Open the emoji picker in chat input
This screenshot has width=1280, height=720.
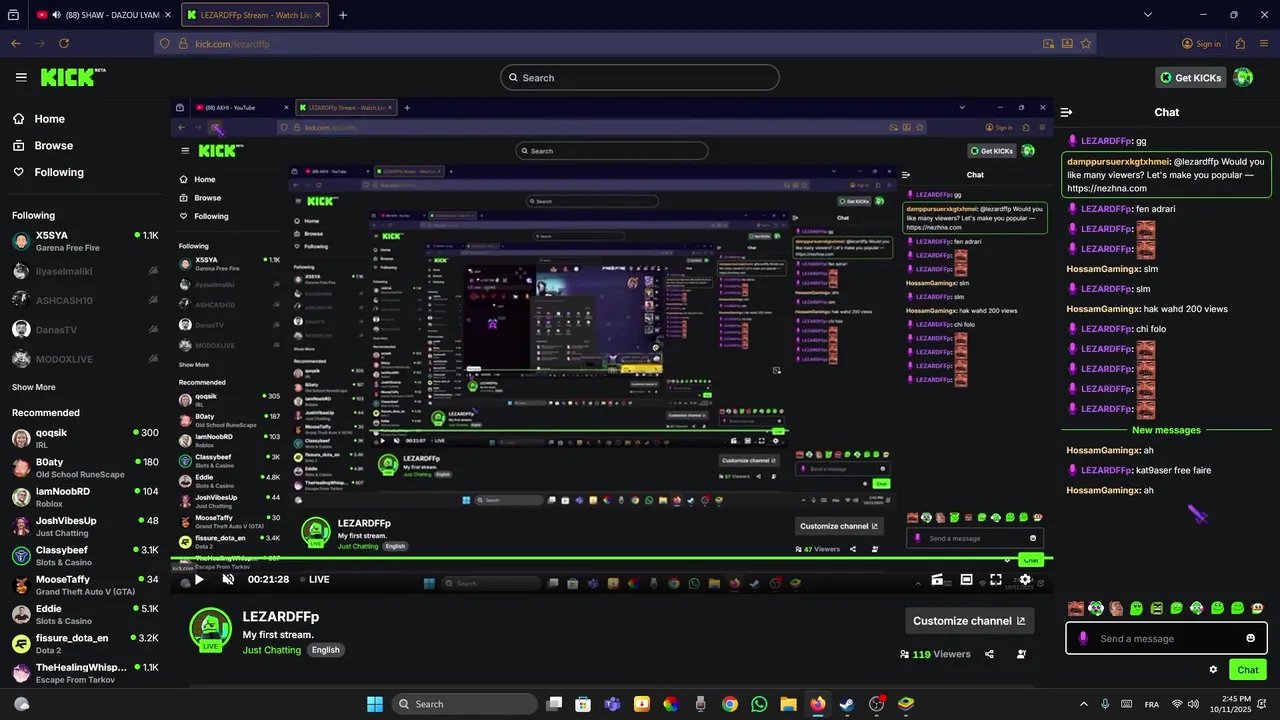pyautogui.click(x=1250, y=638)
